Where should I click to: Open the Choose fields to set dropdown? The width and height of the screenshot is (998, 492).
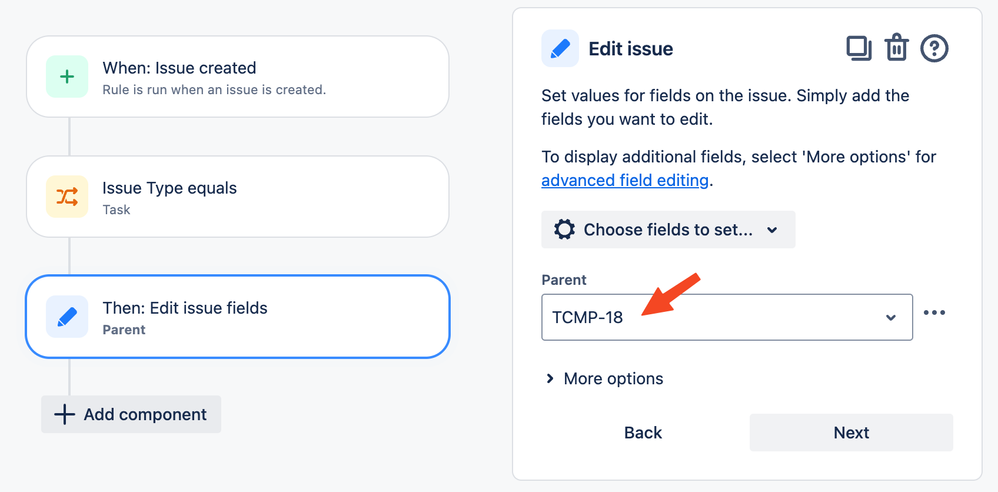pos(668,230)
